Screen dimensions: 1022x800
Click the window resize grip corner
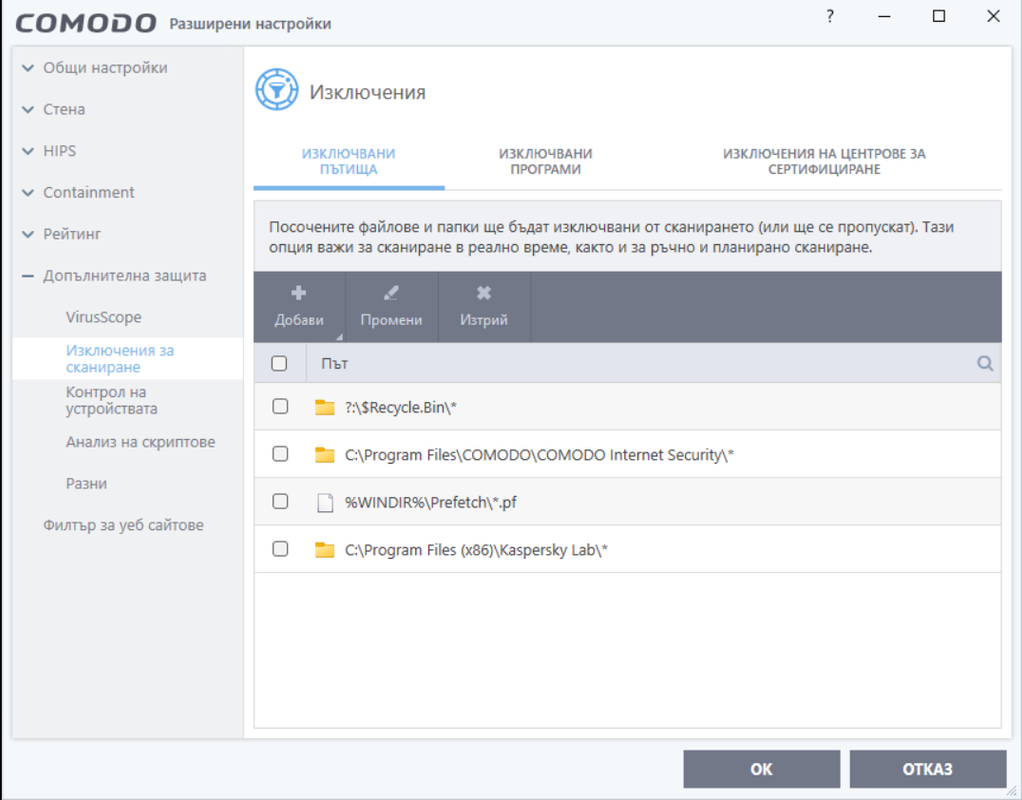(1012, 790)
